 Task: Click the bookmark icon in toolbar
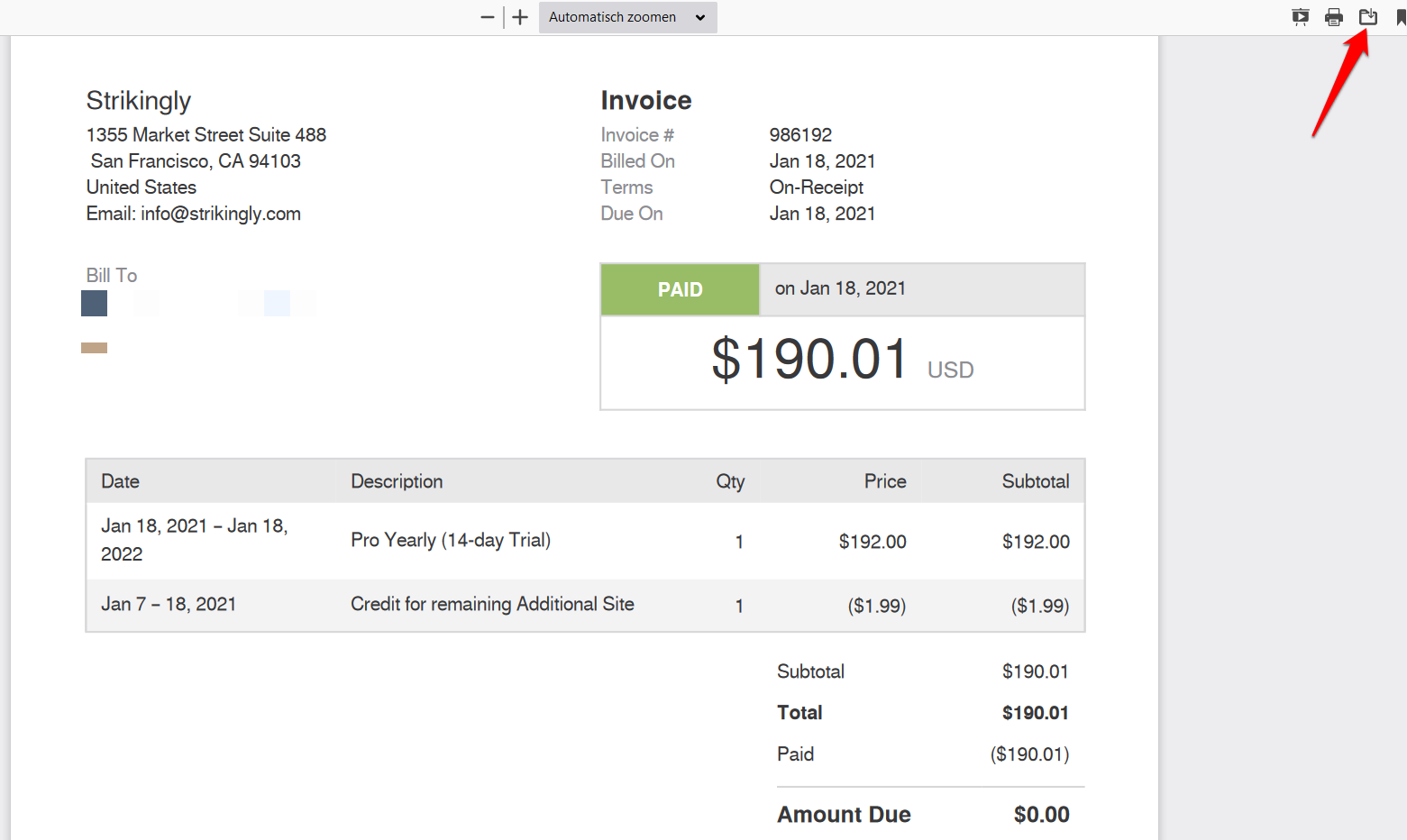[x=1401, y=17]
